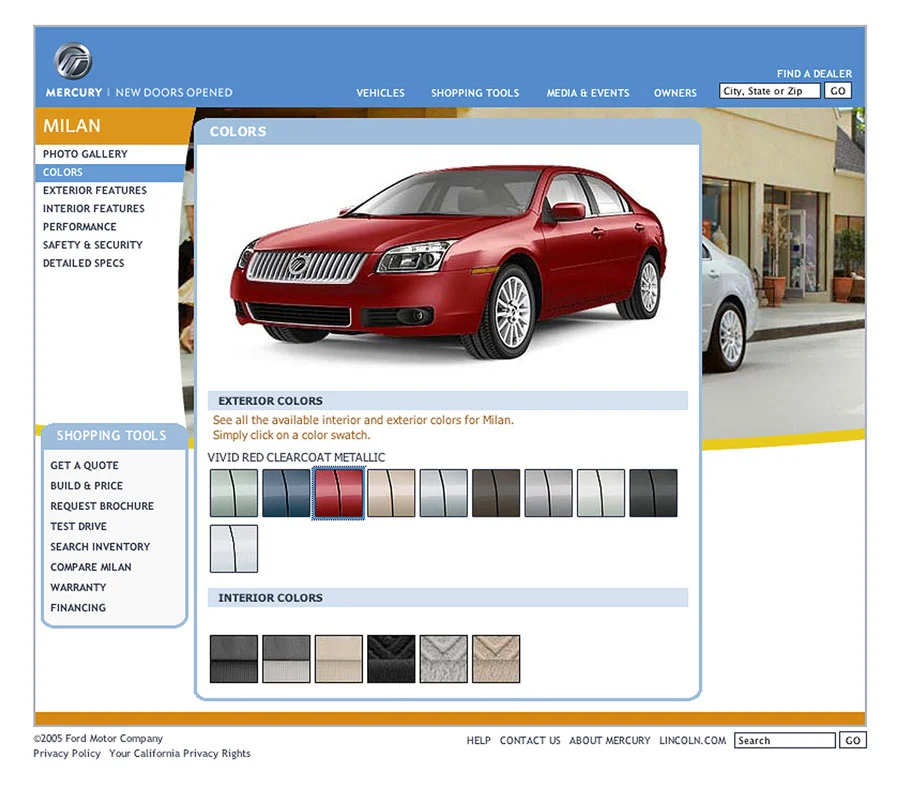Select the dark brown exterior swatch
The width and height of the screenshot is (900, 793).
click(x=496, y=493)
